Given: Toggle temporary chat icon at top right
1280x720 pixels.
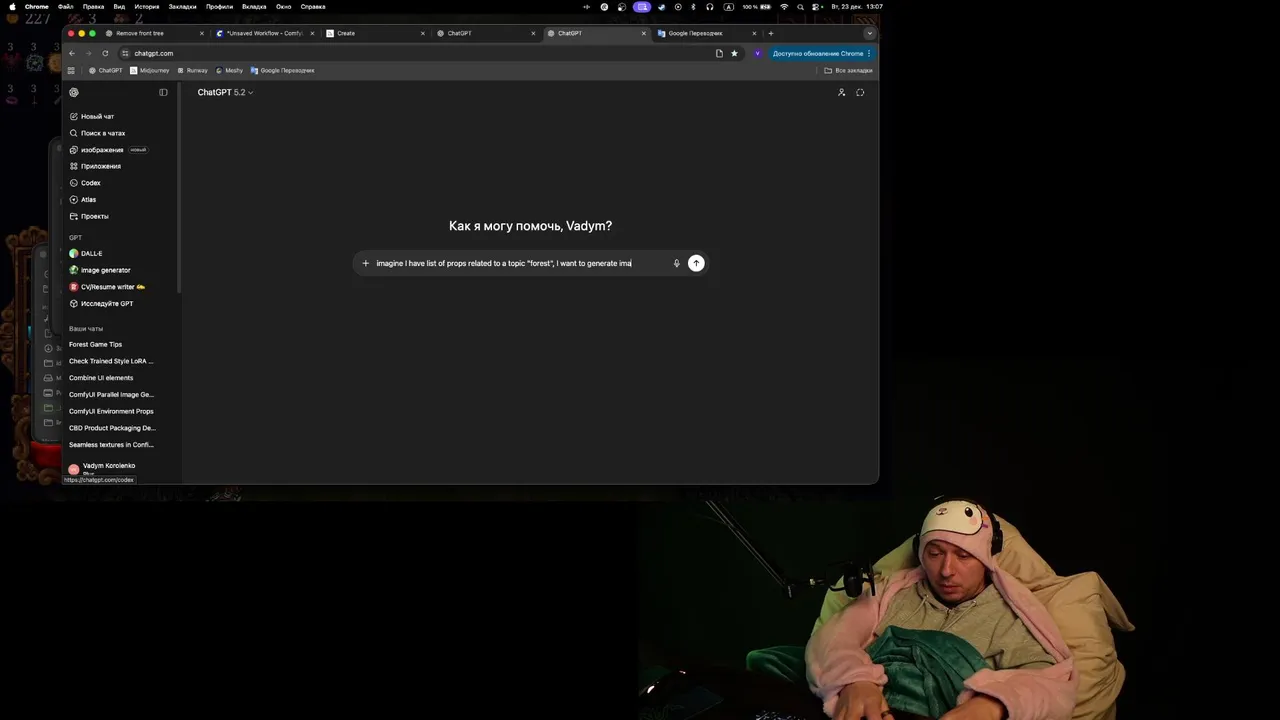Looking at the screenshot, I should point(860,92).
